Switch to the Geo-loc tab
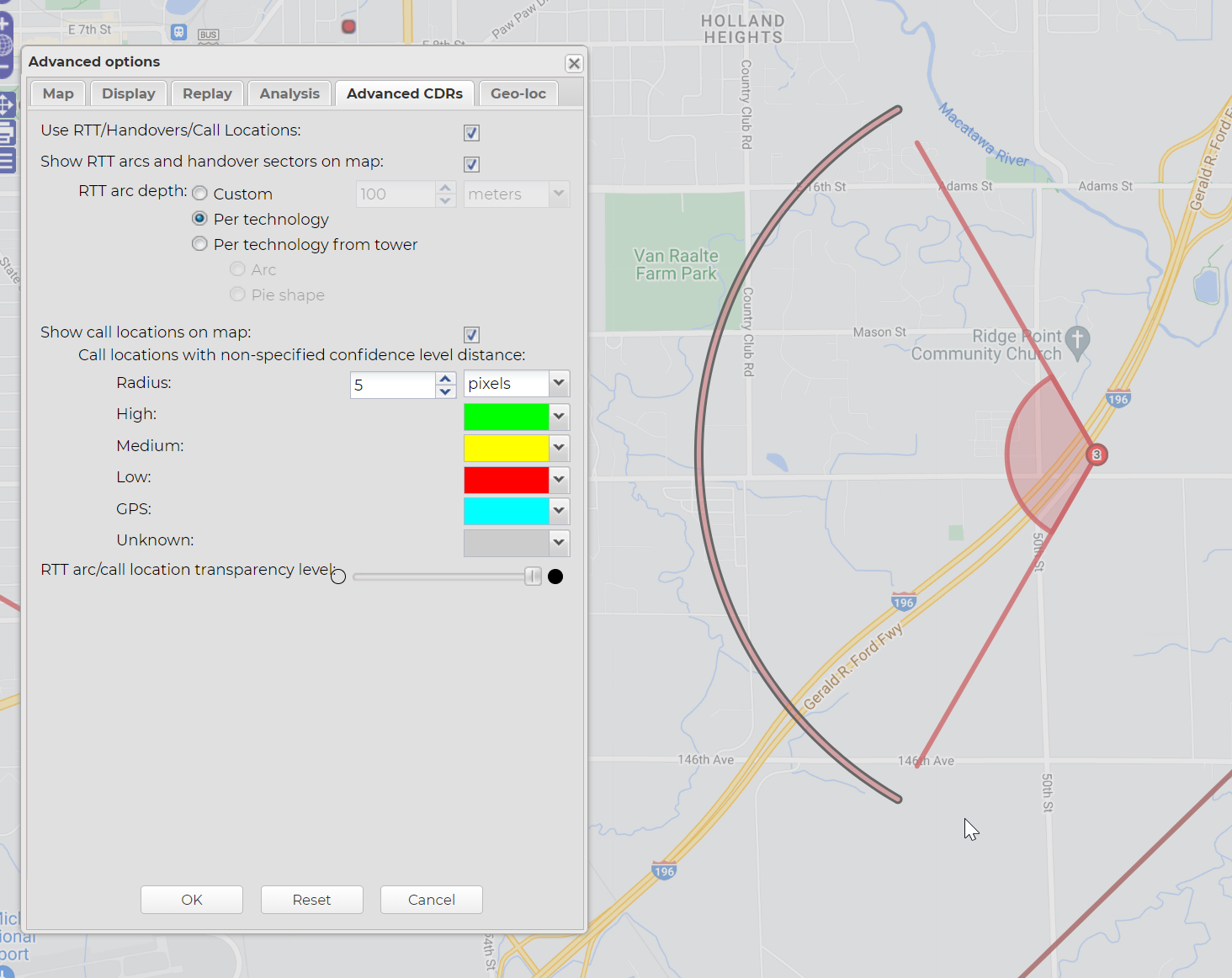The height and width of the screenshot is (978, 1232). 518,93
